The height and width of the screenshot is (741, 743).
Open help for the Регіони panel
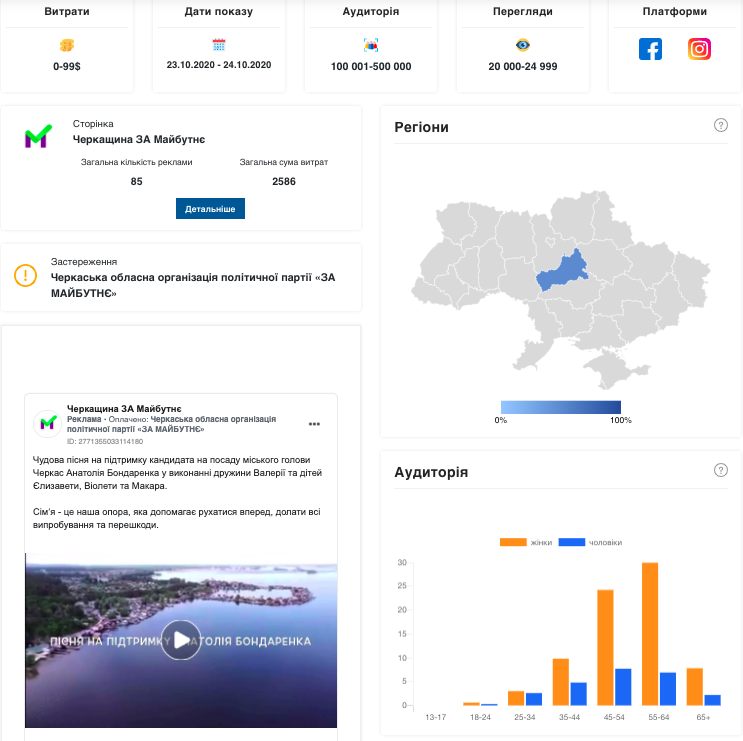[720, 125]
